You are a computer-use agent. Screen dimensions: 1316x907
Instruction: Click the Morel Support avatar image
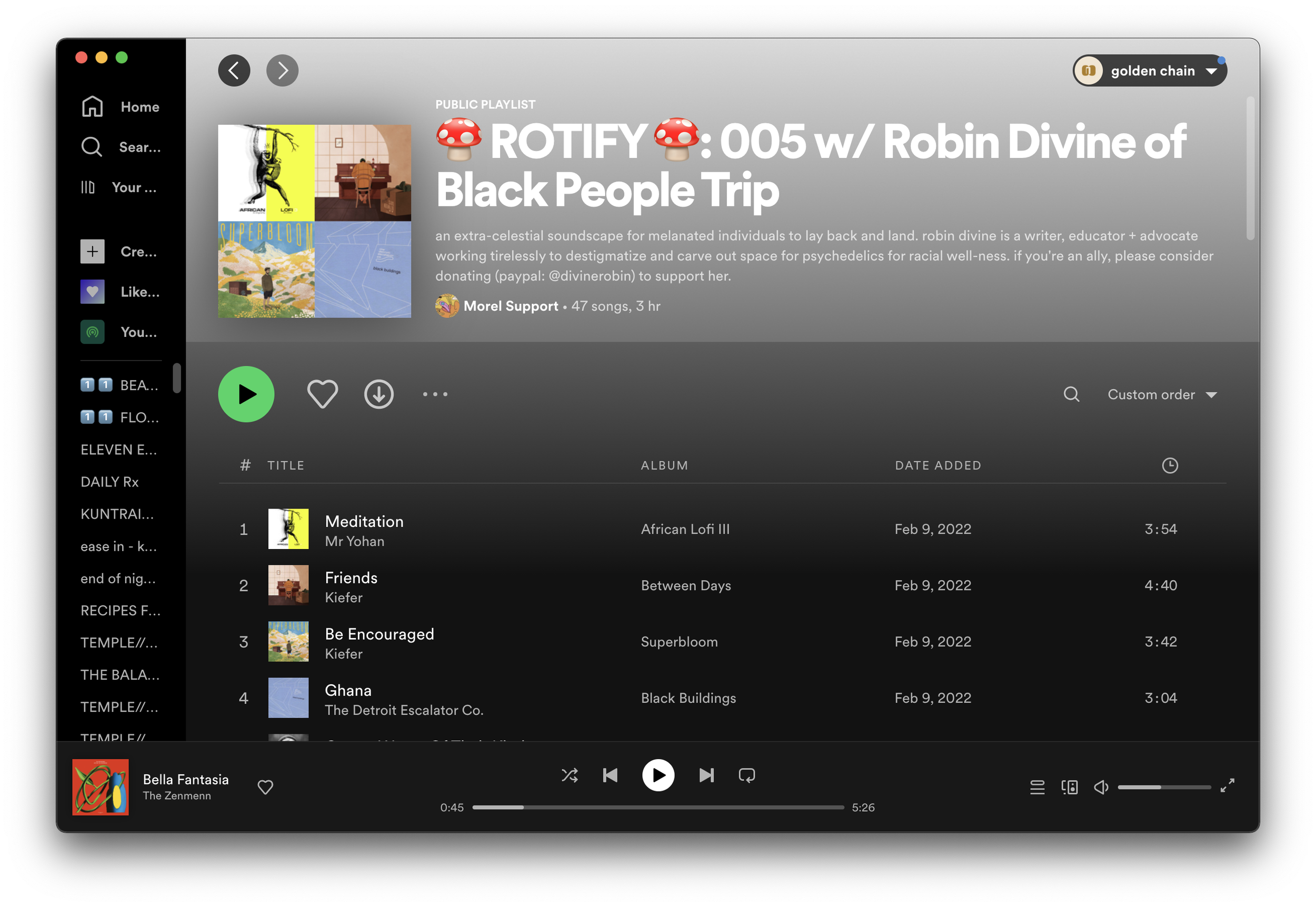[447, 306]
